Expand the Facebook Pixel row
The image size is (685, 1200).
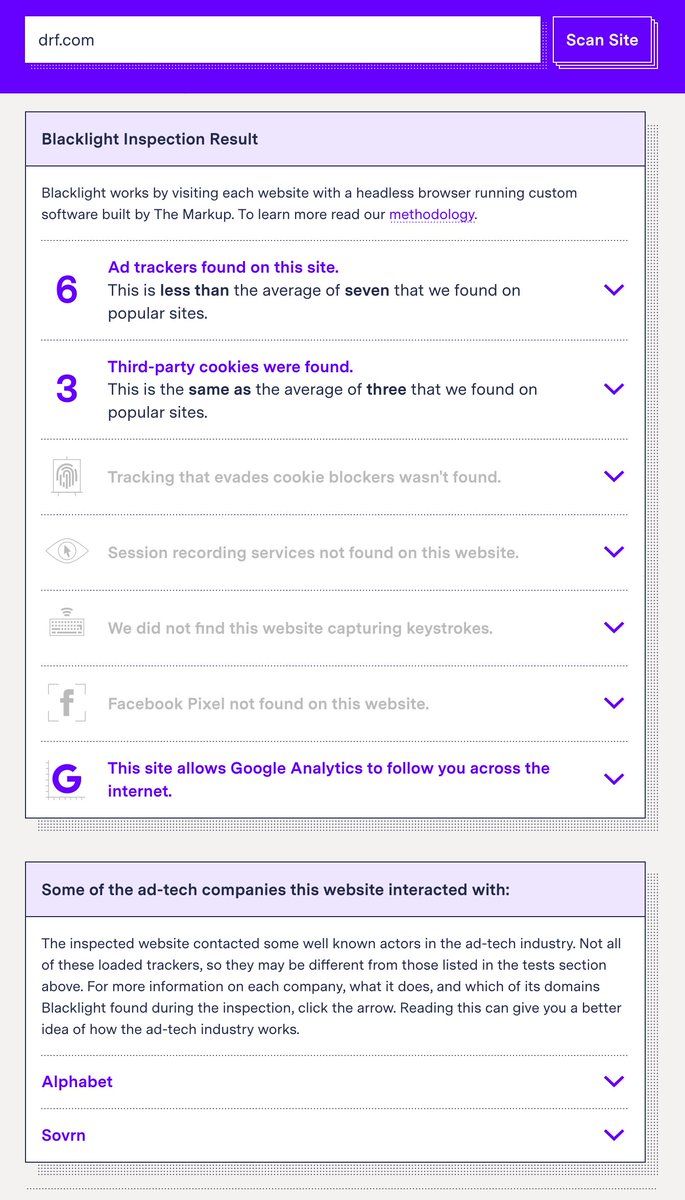coord(614,703)
